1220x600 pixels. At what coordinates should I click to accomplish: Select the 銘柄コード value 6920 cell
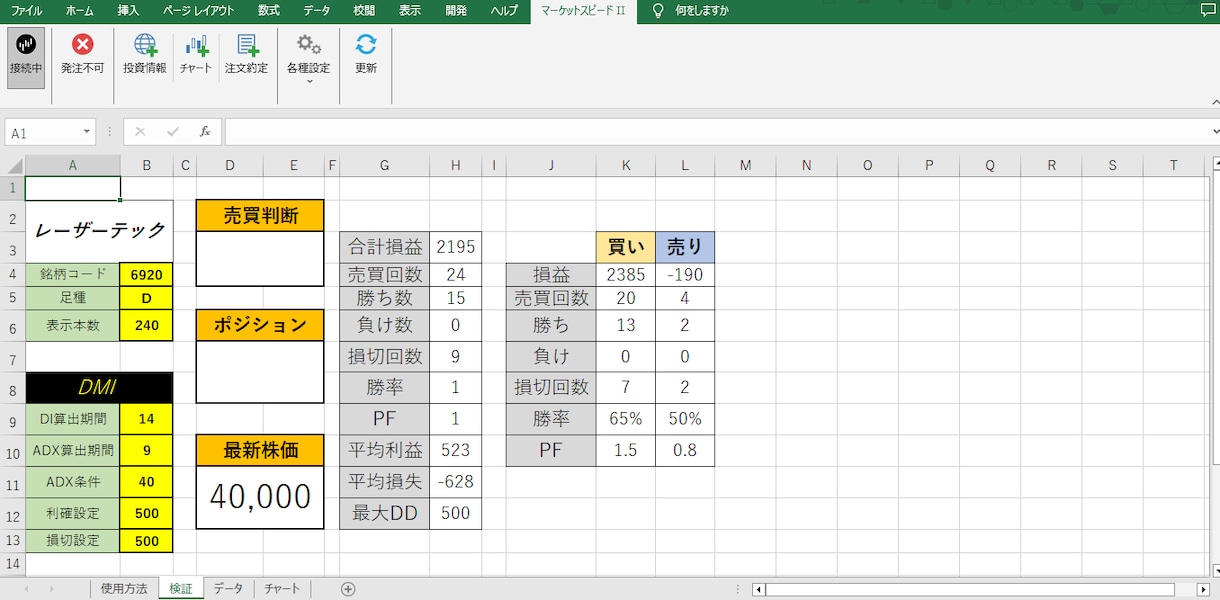click(x=146, y=274)
